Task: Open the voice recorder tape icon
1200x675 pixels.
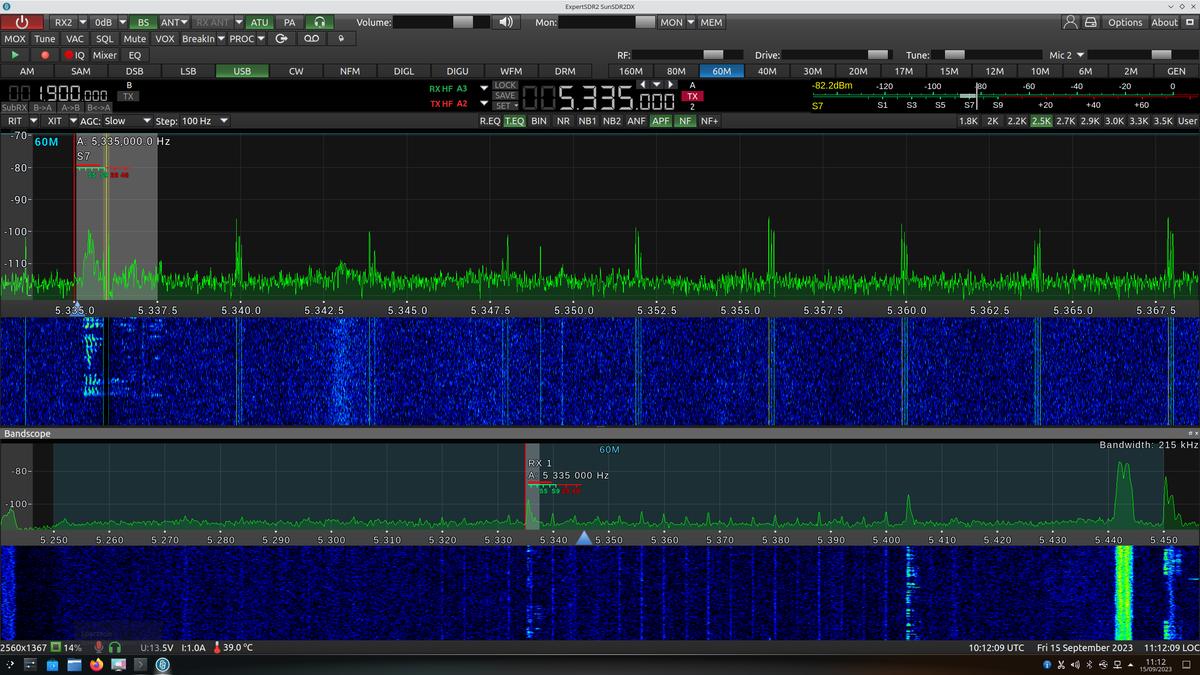Action: (312, 39)
